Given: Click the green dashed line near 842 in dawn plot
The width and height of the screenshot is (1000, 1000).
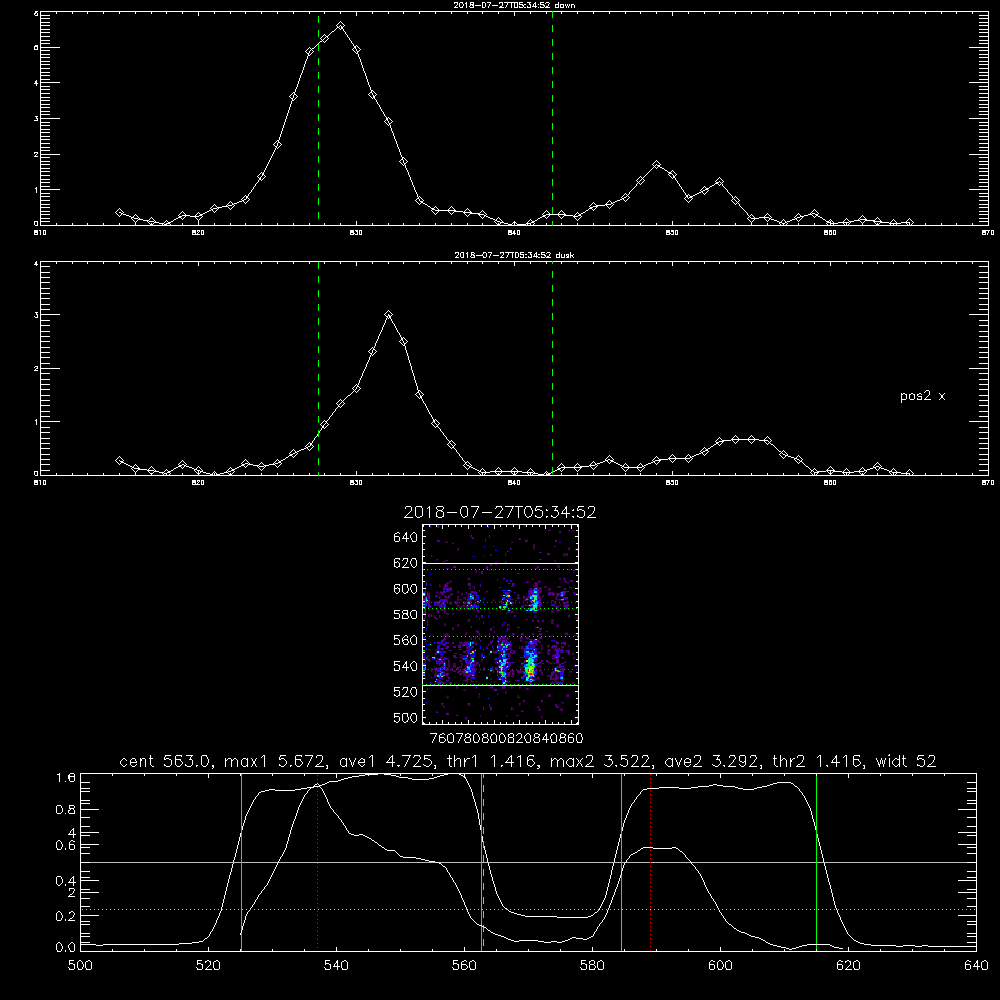Looking at the screenshot, I should [x=552, y=118].
